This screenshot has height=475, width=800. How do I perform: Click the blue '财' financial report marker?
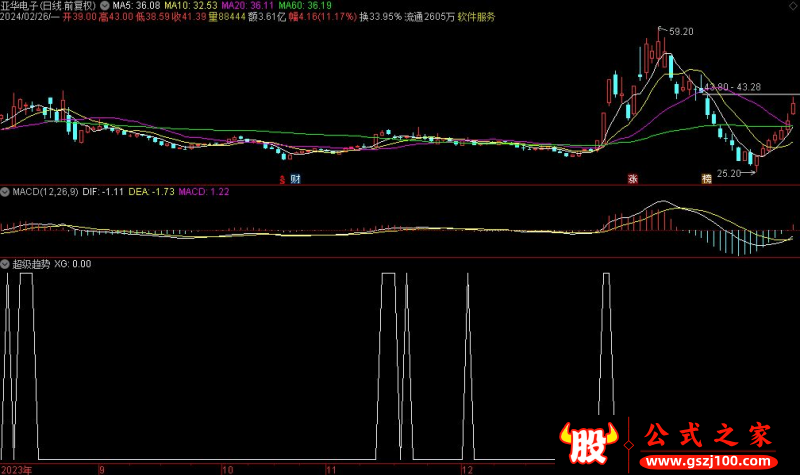click(296, 179)
